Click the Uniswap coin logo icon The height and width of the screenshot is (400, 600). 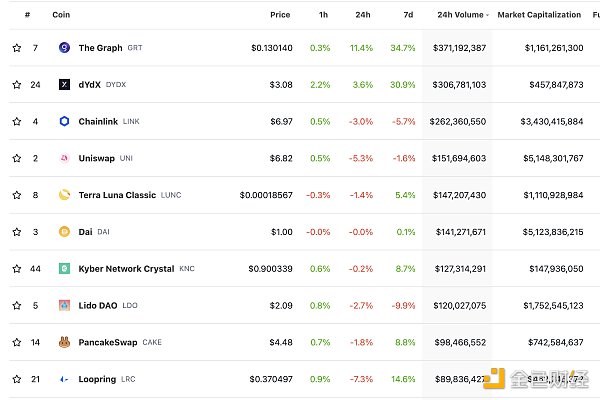64,158
